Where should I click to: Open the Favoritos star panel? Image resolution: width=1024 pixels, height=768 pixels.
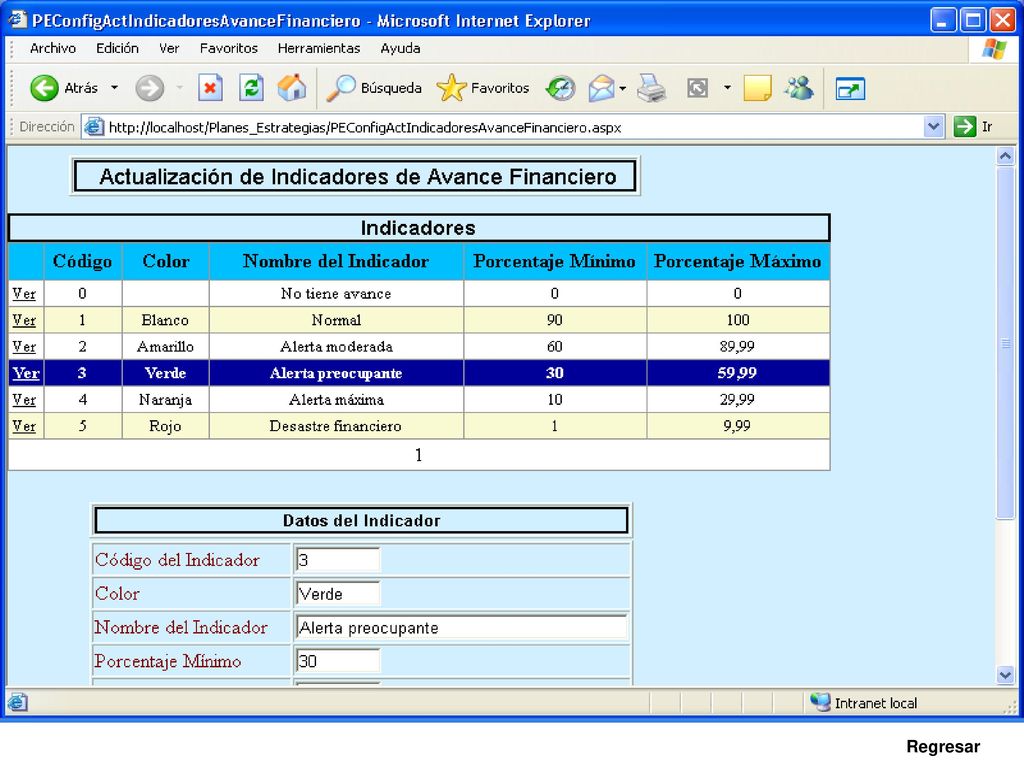coord(483,88)
